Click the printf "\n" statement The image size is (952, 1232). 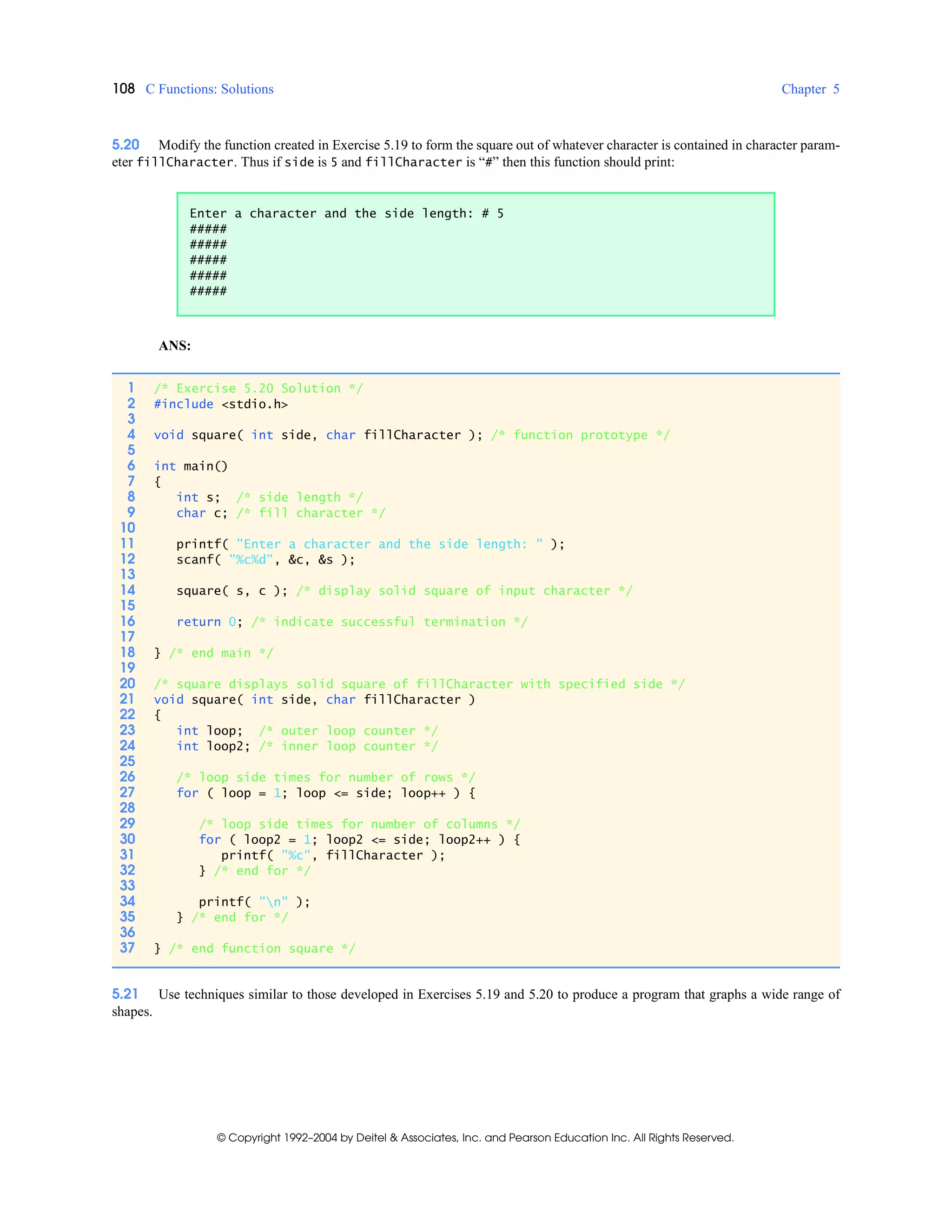tap(254, 901)
